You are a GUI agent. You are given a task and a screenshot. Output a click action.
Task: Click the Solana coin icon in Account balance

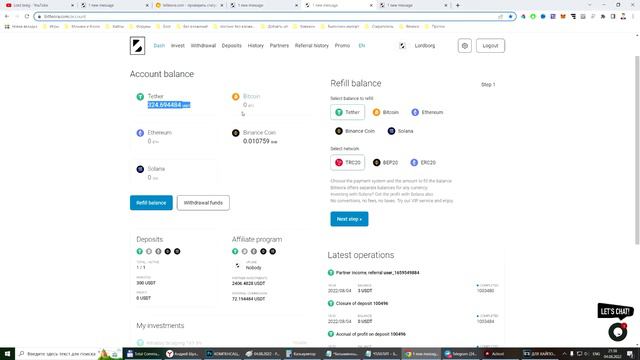coord(140,169)
